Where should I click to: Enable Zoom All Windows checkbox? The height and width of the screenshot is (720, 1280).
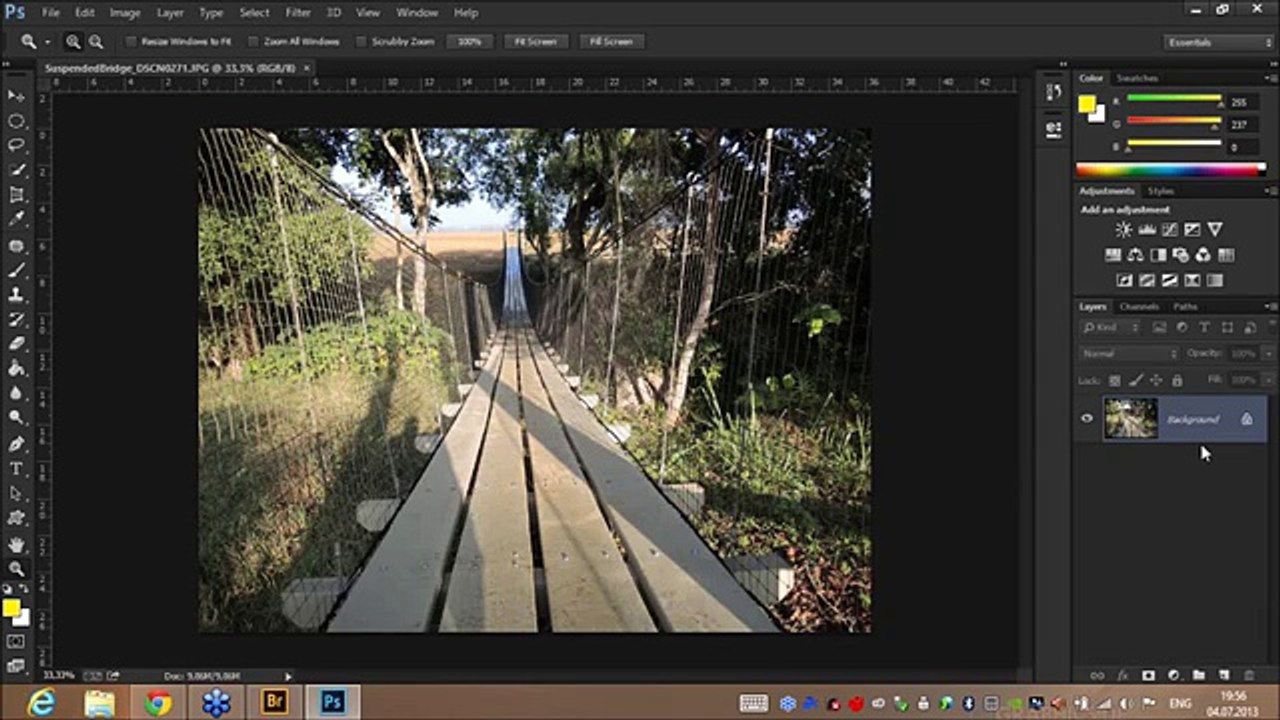(x=254, y=42)
